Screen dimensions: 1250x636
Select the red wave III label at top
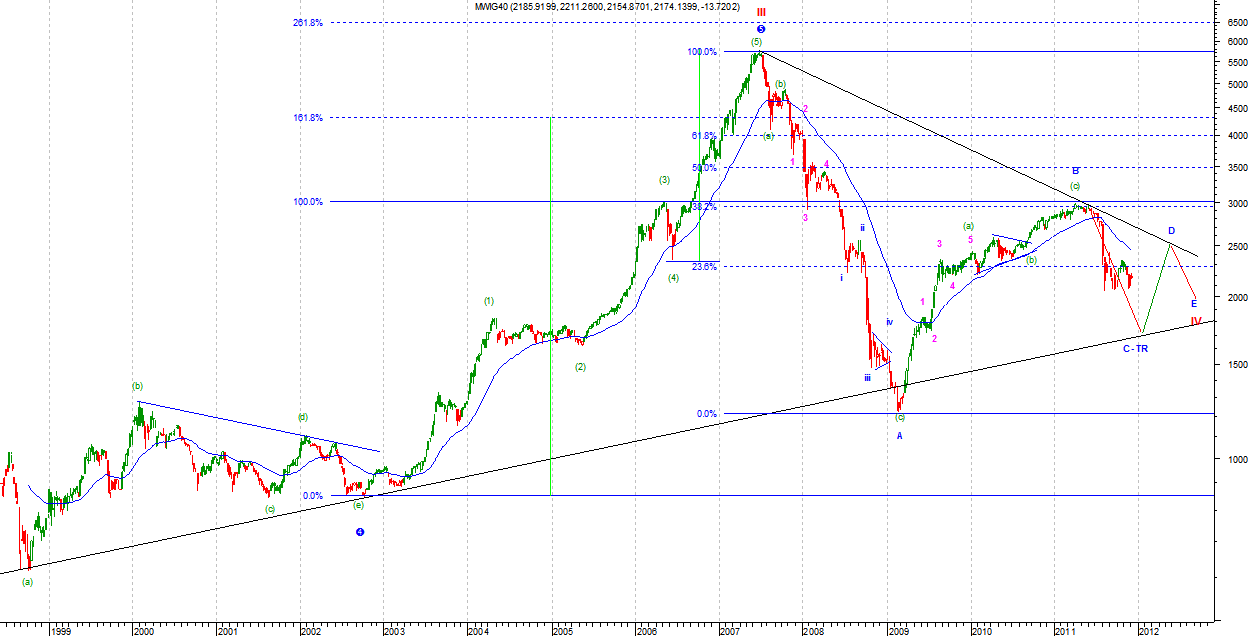click(760, 12)
